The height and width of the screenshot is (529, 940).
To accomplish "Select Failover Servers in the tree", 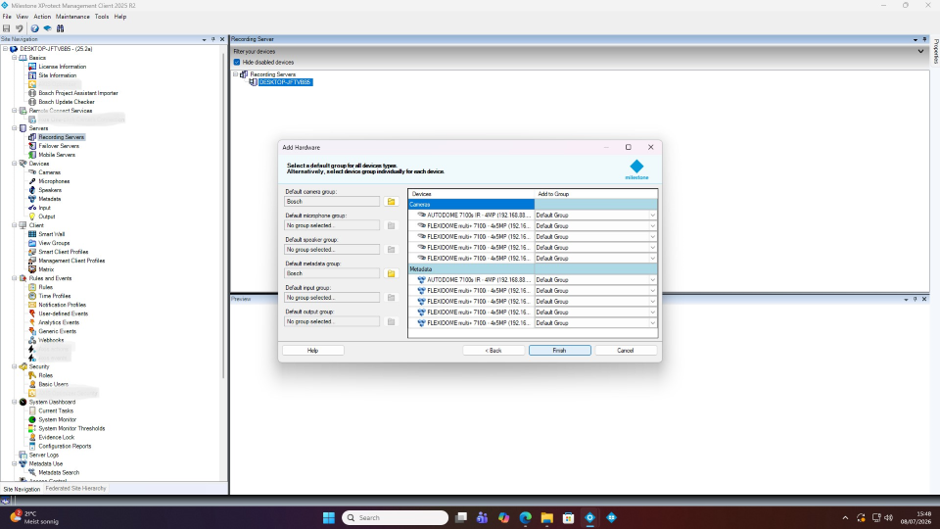I will point(59,146).
